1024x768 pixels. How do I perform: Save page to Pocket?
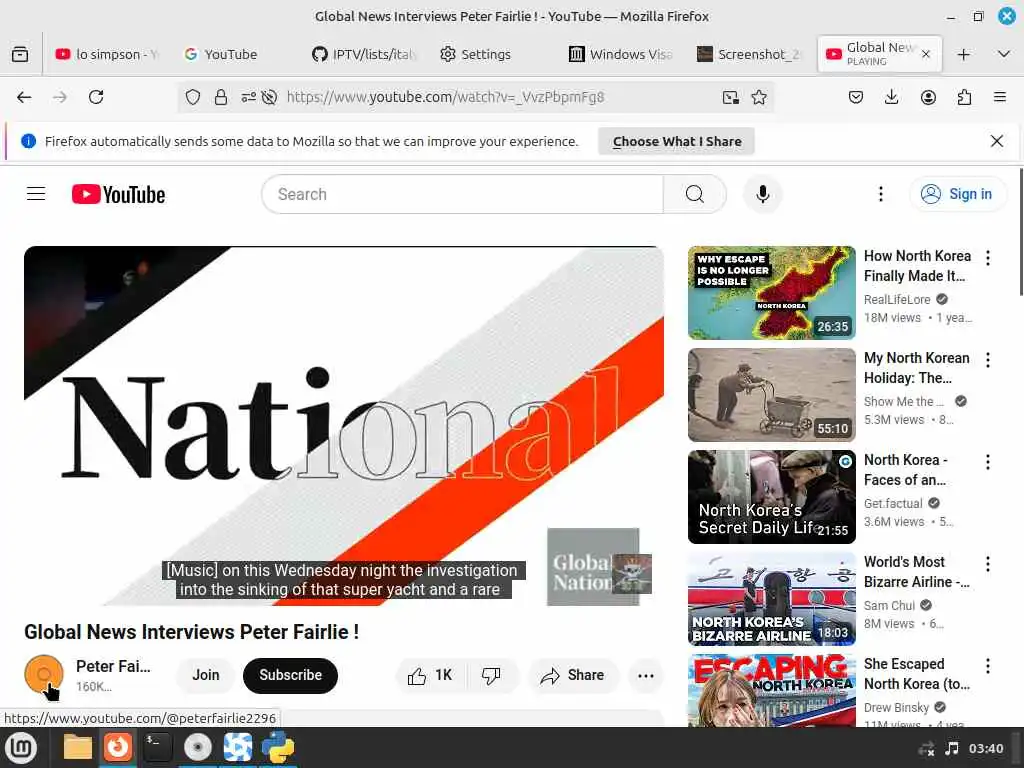856,97
